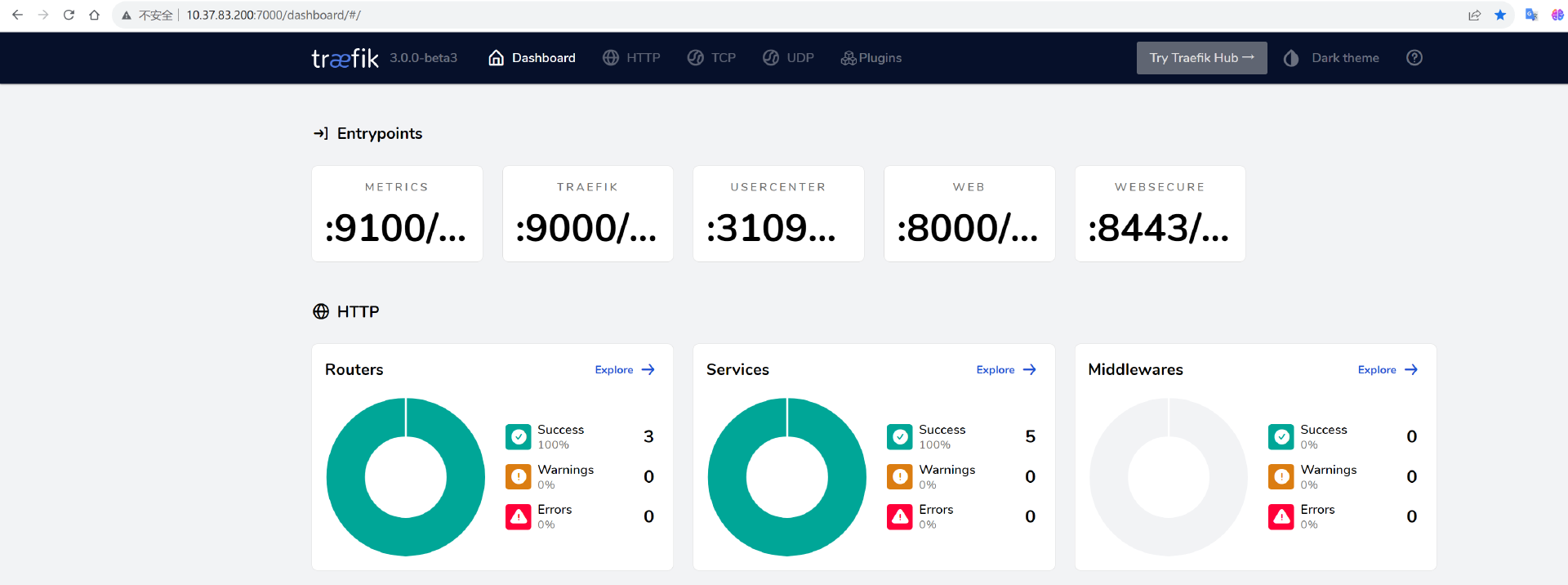The height and width of the screenshot is (585, 1568).
Task: Click the Routers Success checkmark icon
Action: pos(519,437)
